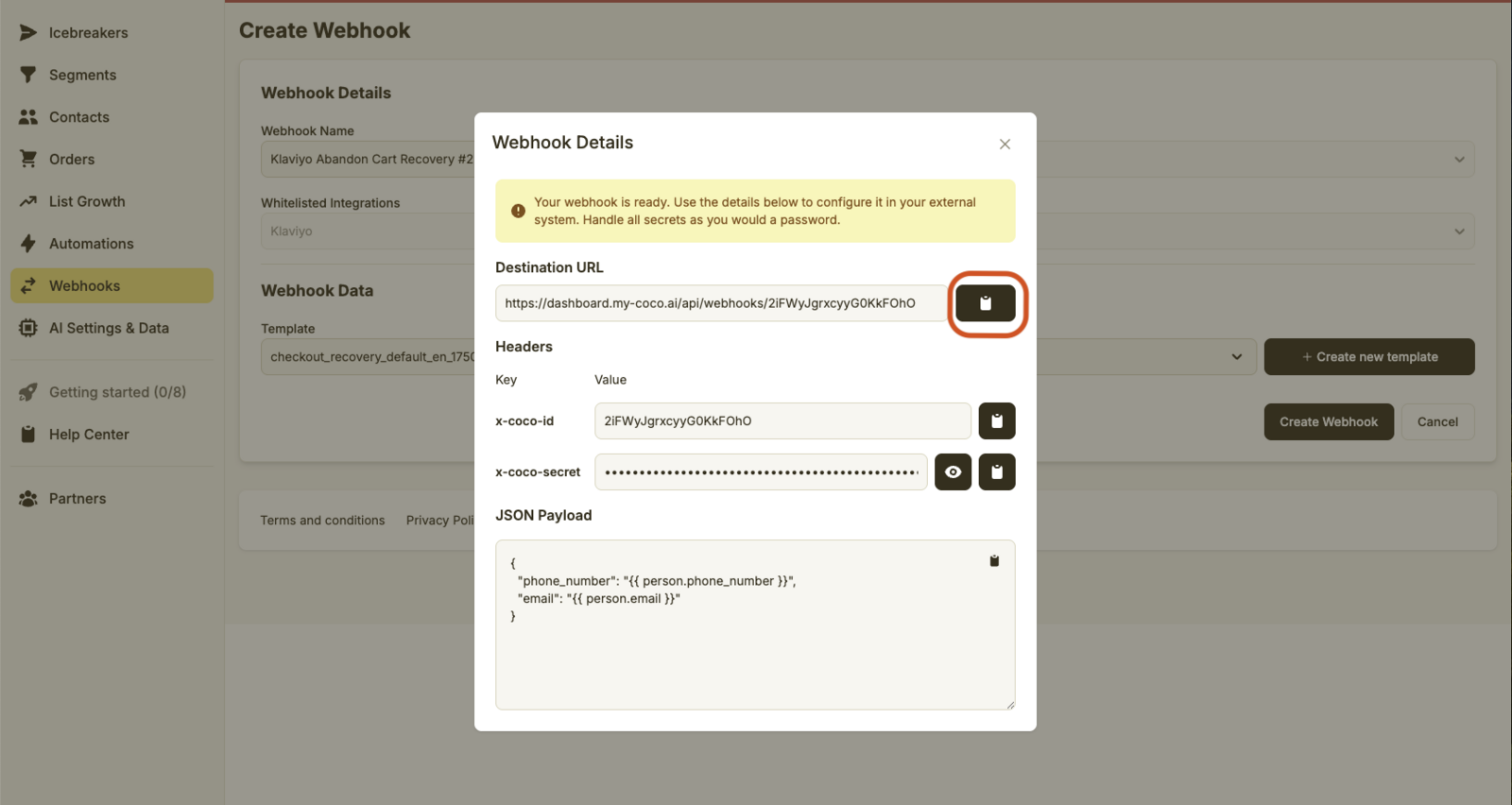Viewport: 1512px width, 805px height.
Task: Expand the Whitelisted Integrations dropdown arrow
Action: pyautogui.click(x=1459, y=231)
